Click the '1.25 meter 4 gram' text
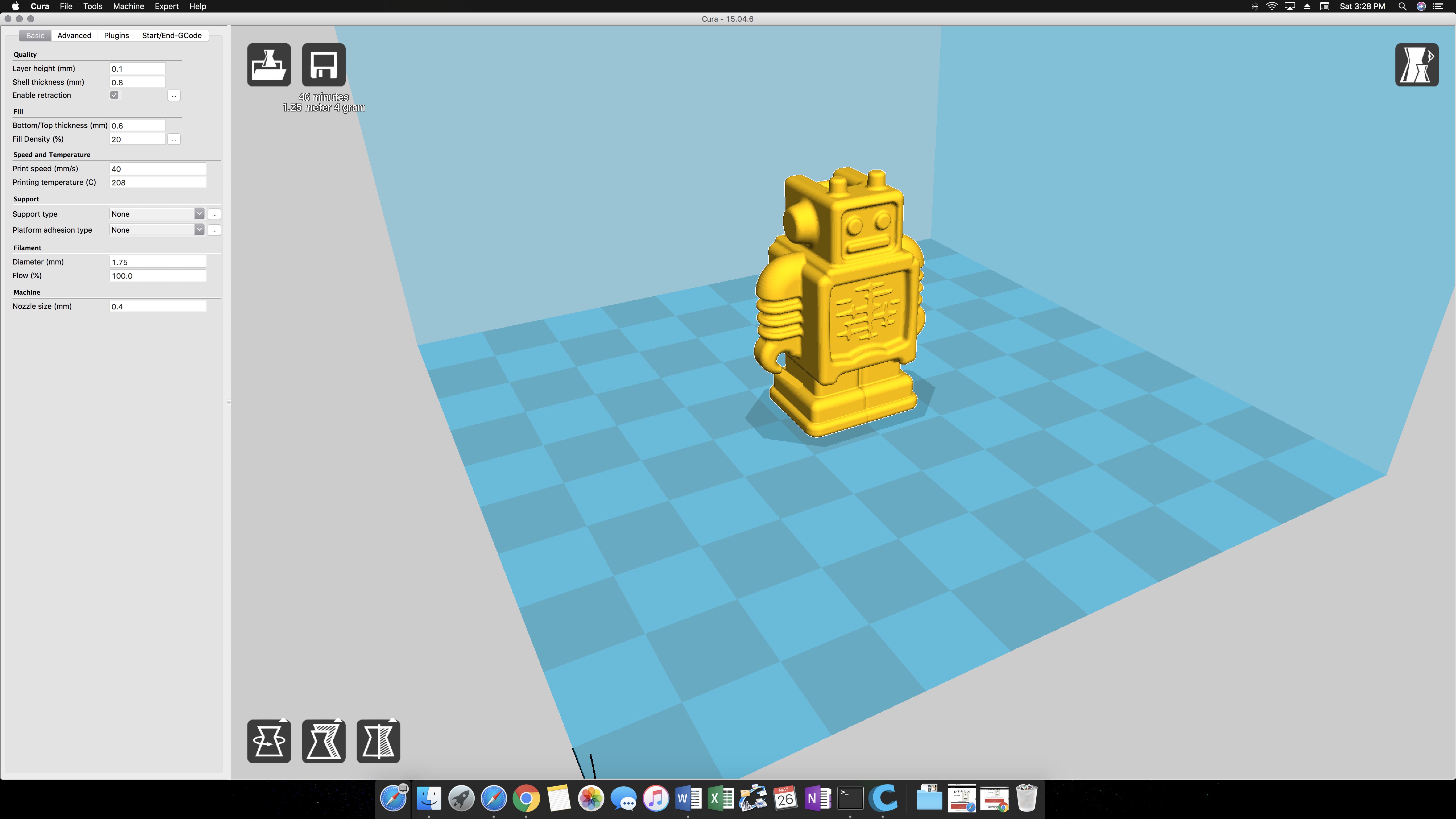The width and height of the screenshot is (1456, 819). (x=324, y=107)
